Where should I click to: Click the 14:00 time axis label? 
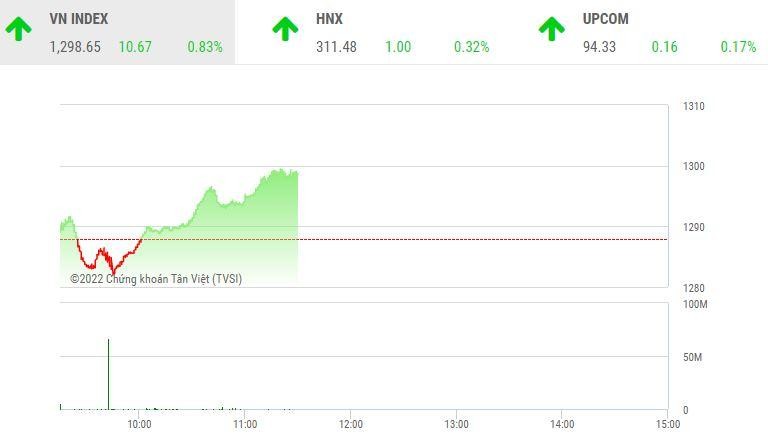pyautogui.click(x=561, y=424)
